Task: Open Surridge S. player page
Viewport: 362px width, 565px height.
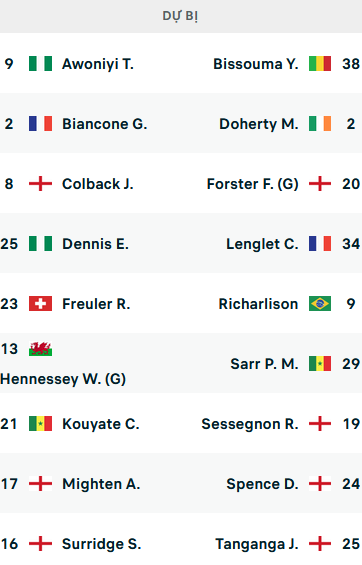Action: (x=102, y=544)
